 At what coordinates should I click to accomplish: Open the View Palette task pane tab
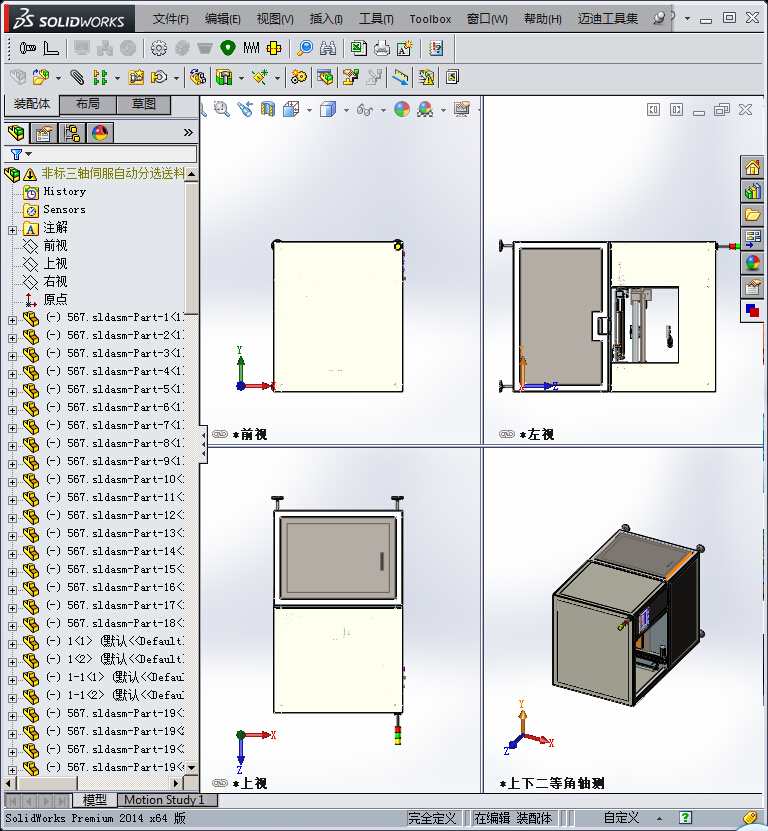pos(752,239)
